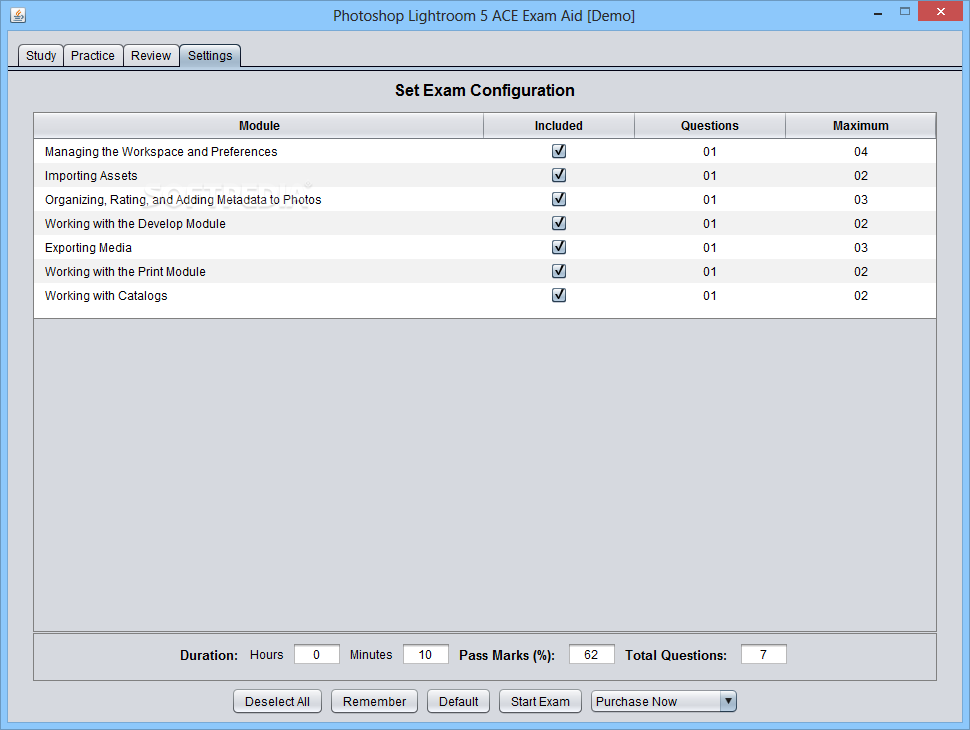Restore settings with Default button
Viewport: 970px width, 730px height.
[458, 702]
